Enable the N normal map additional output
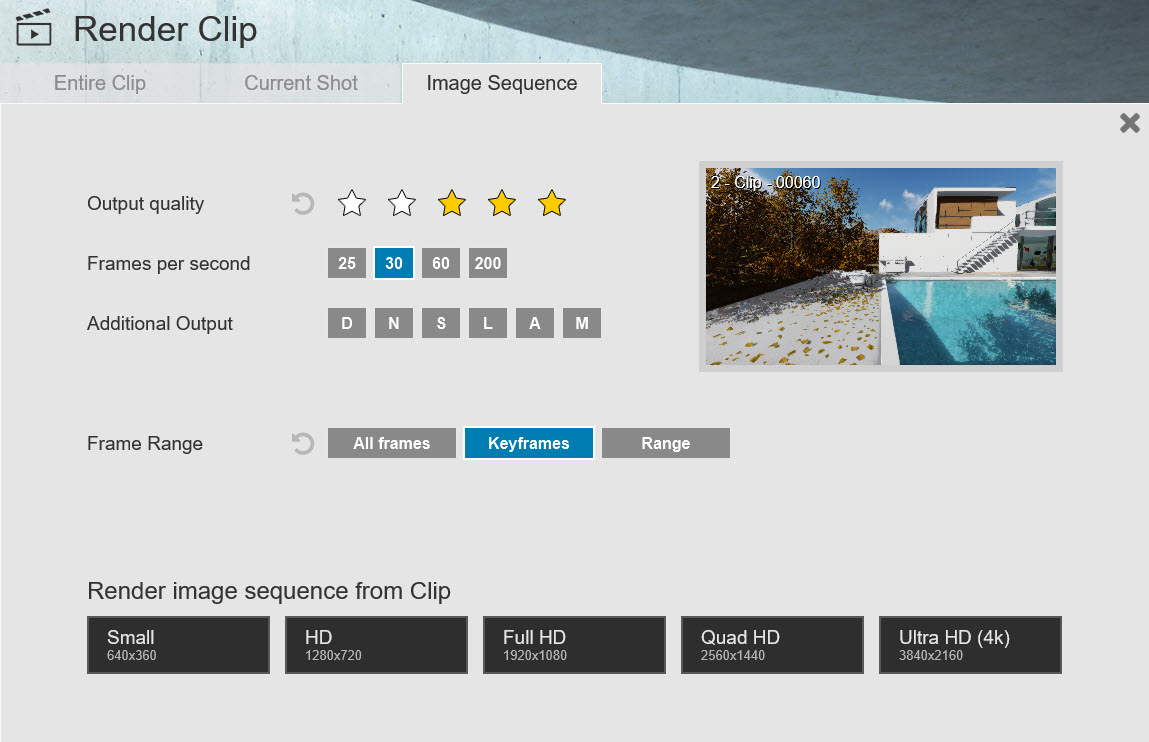This screenshot has height=742, width=1149. (x=394, y=323)
